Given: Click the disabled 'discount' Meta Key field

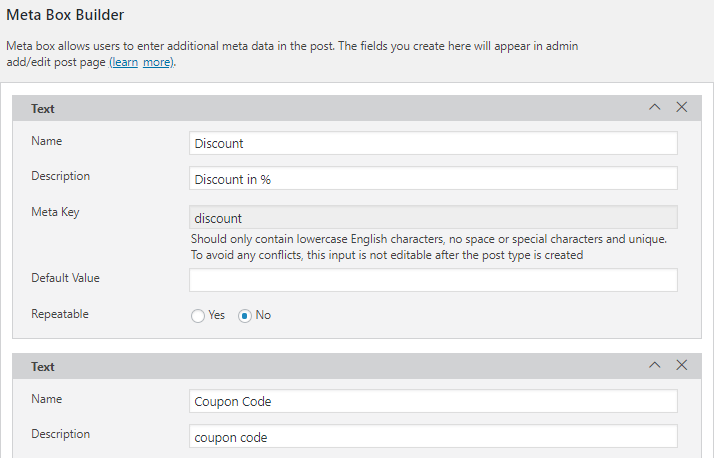Looking at the screenshot, I should point(433,217).
